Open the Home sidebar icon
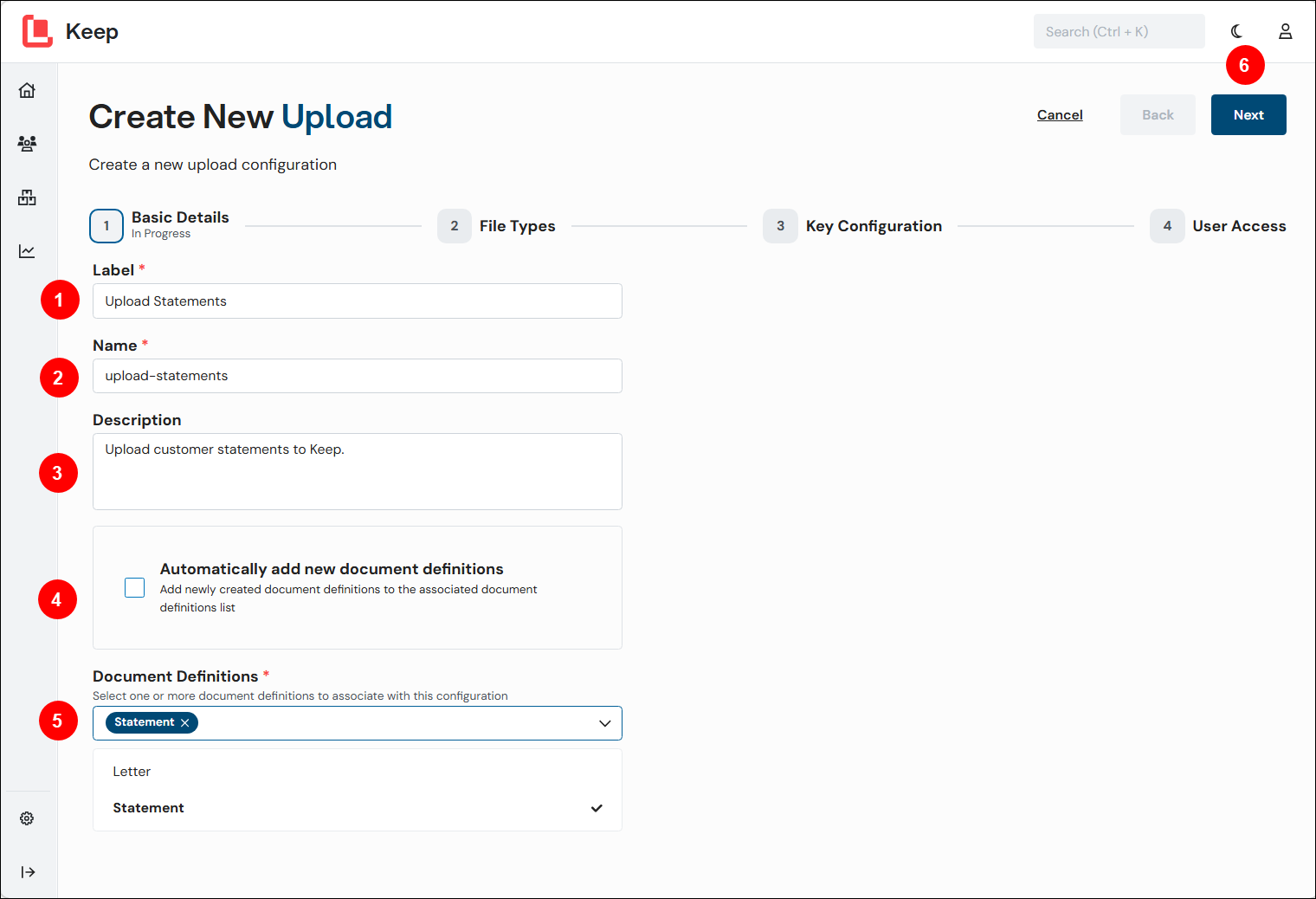This screenshot has width=1316, height=899. click(28, 90)
